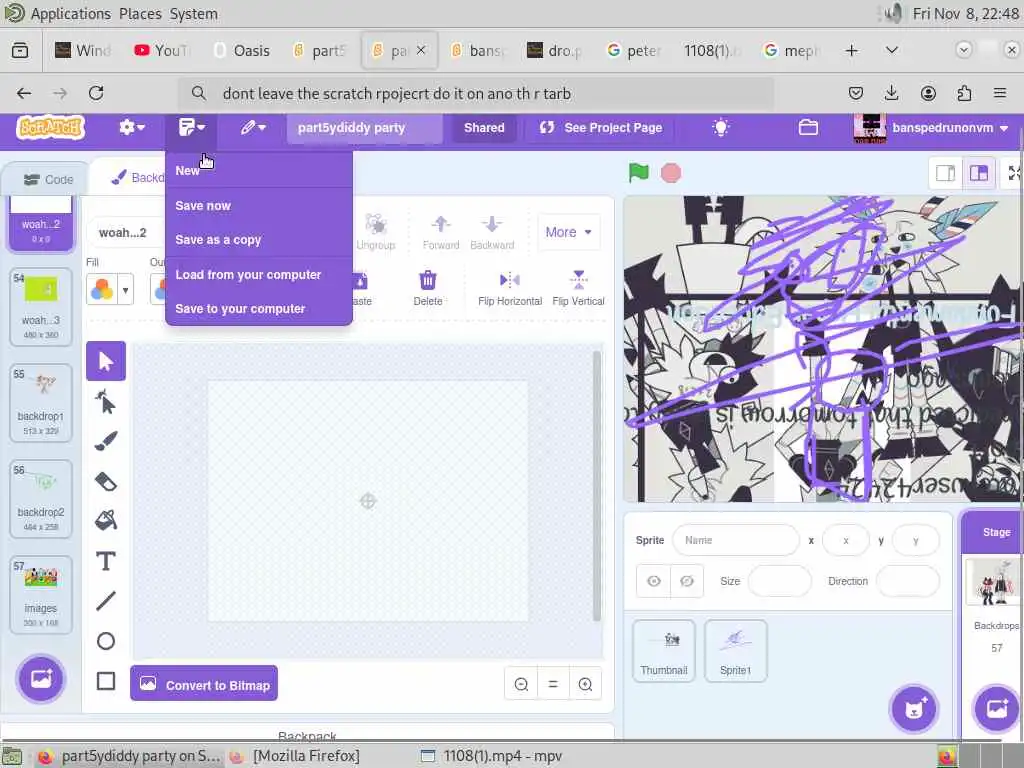Select backdrop woah...3 thumbnail
Screen dimensions: 1024x768
point(40,306)
